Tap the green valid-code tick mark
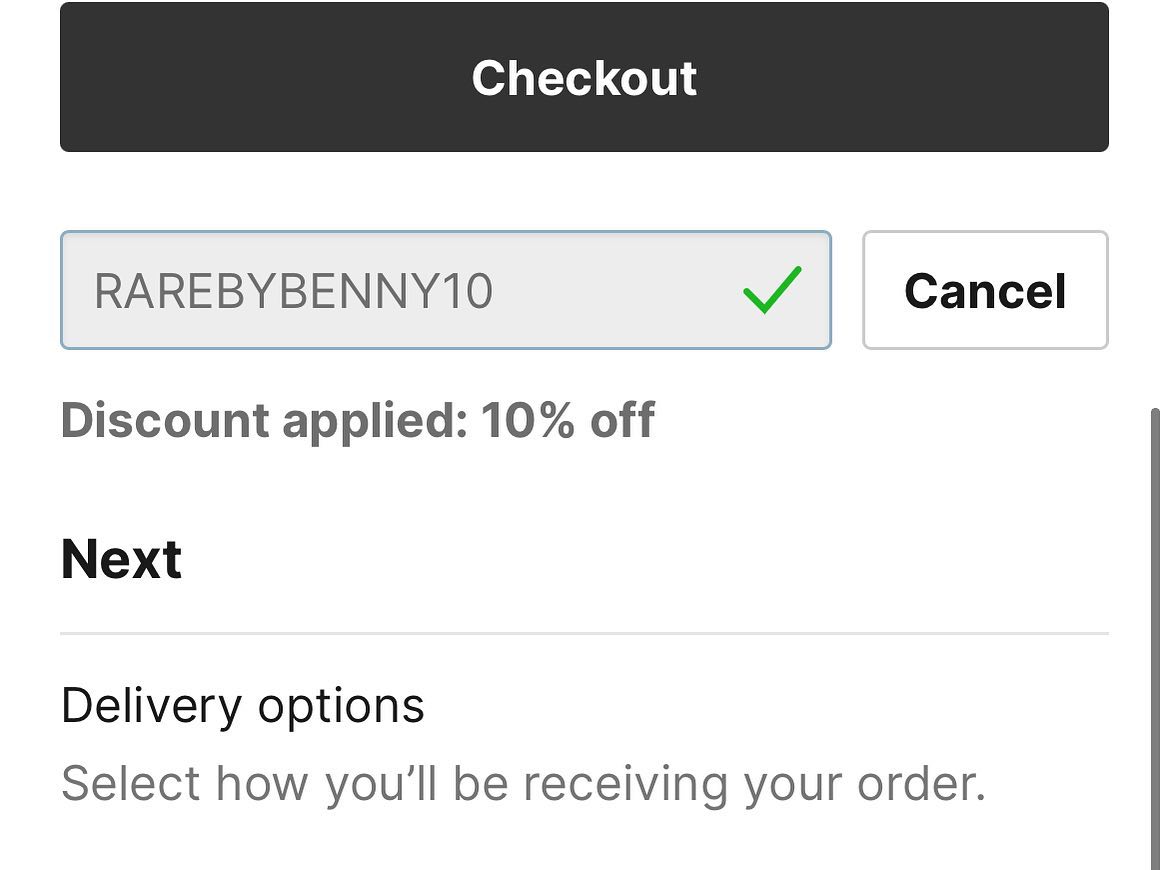1169x870 pixels. pyautogui.click(x=772, y=290)
